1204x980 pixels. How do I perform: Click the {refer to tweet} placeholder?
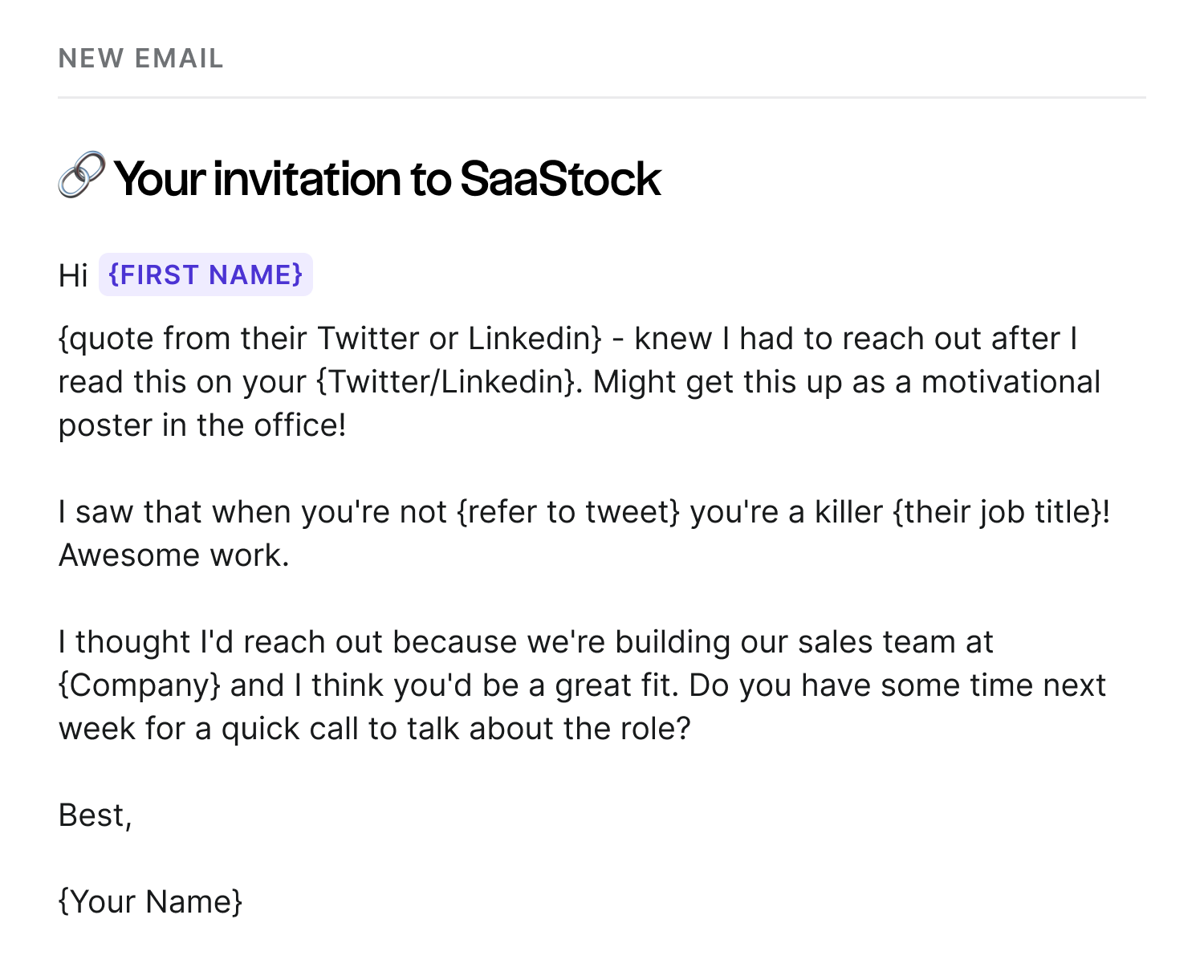(x=568, y=512)
